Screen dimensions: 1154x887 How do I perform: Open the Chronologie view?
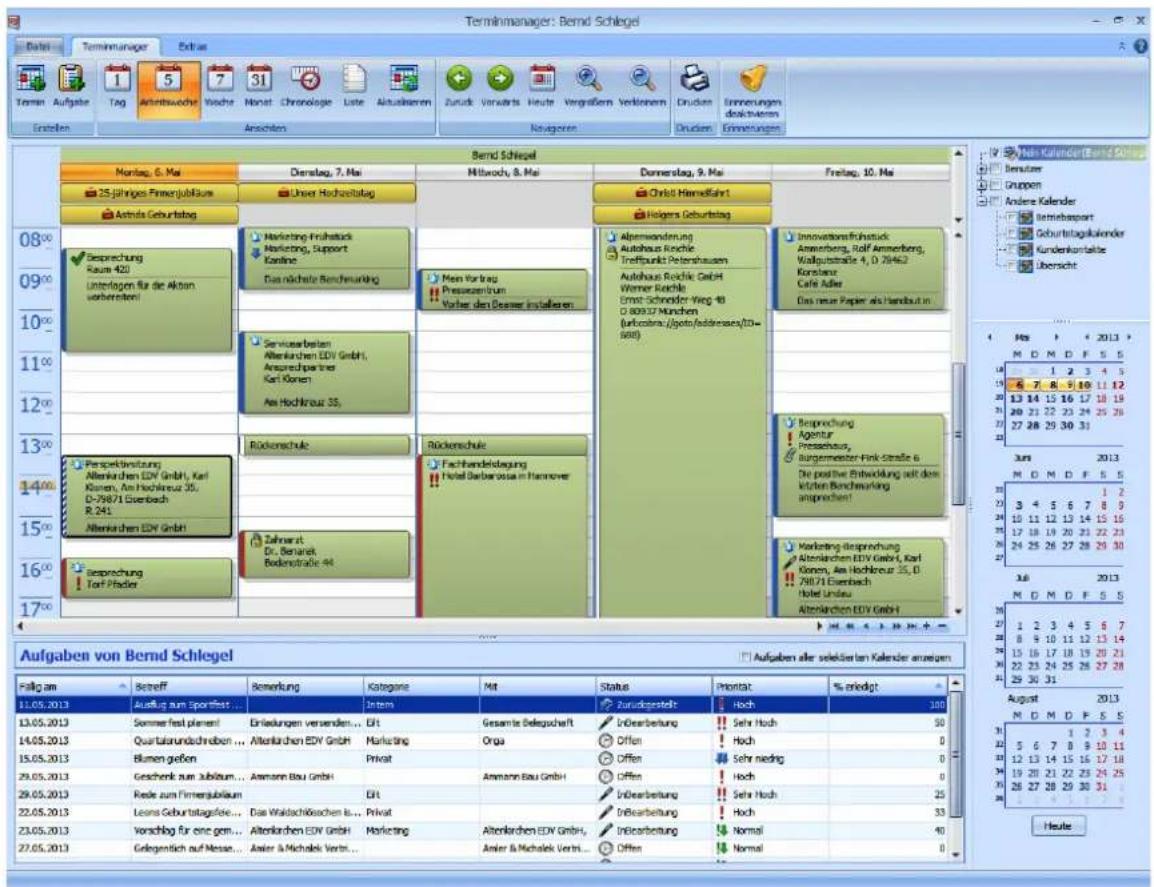click(306, 87)
